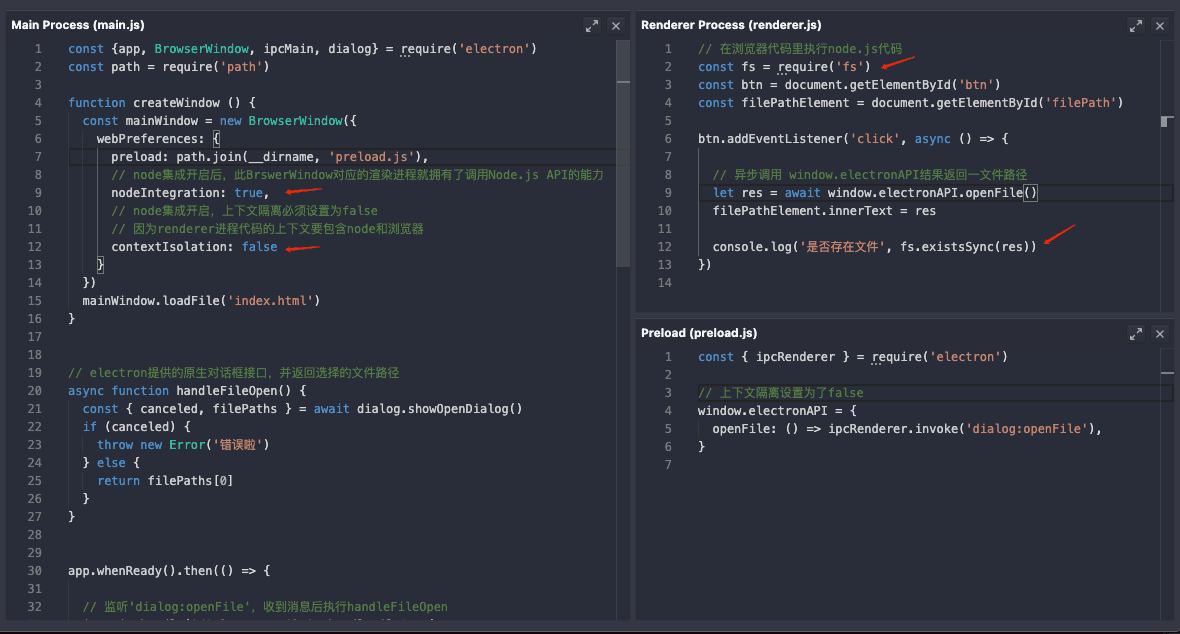This screenshot has width=1180, height=634.
Task: Close the Renderer Process (renderer.js) panel
Action: [1160, 25]
